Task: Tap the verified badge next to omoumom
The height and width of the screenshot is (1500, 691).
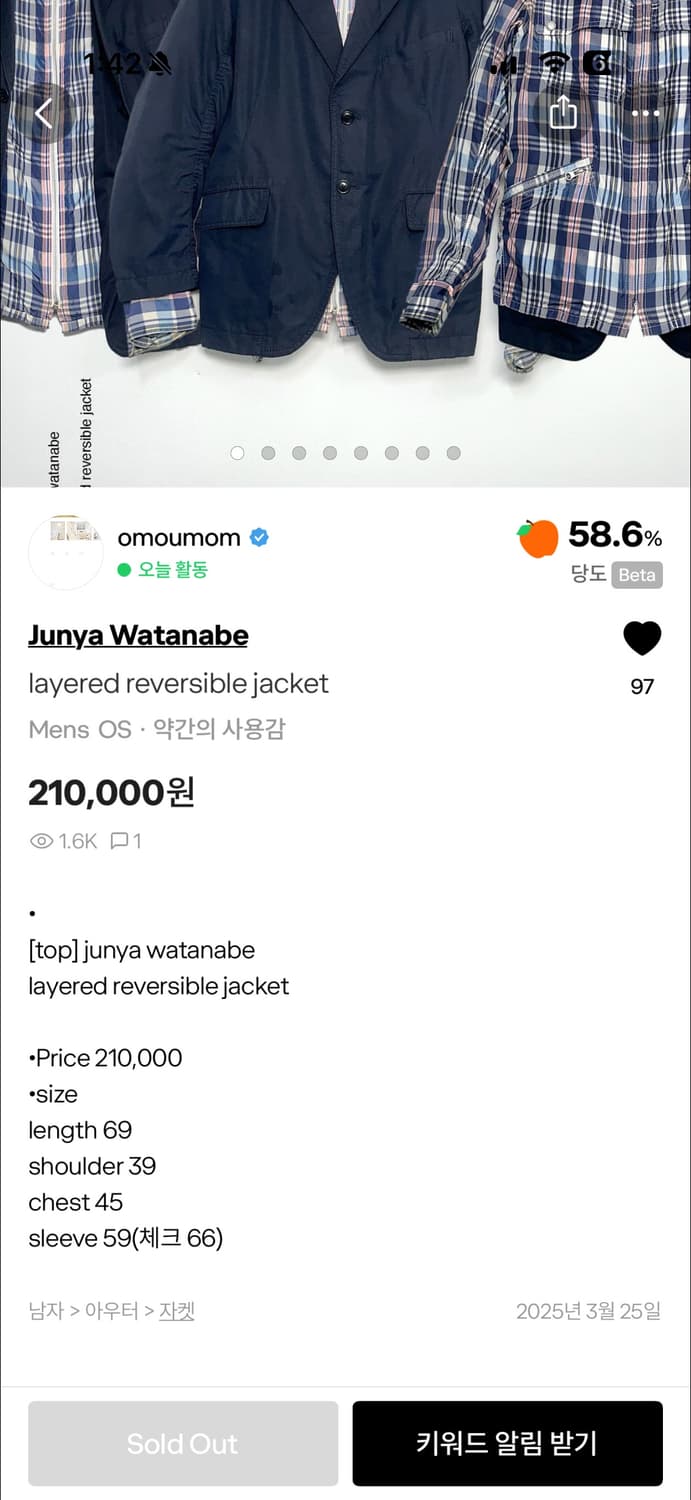Action: coord(259,537)
